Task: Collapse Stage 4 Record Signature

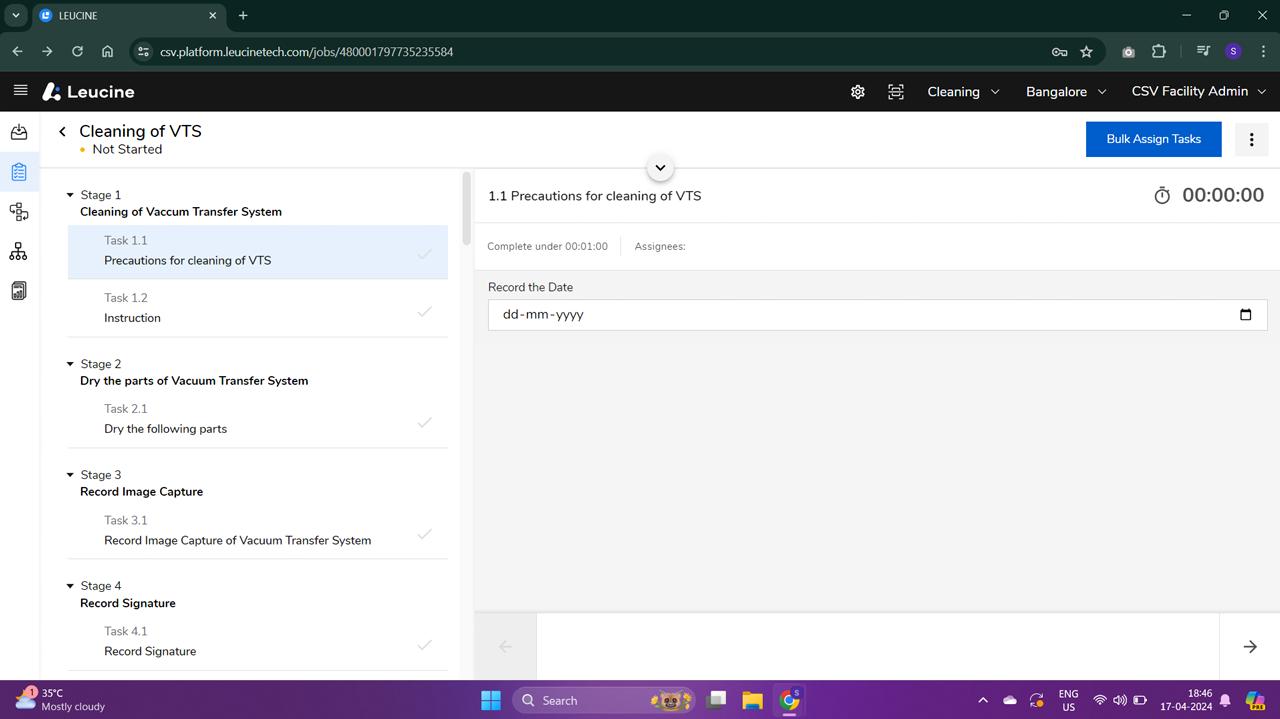Action: [x=70, y=586]
